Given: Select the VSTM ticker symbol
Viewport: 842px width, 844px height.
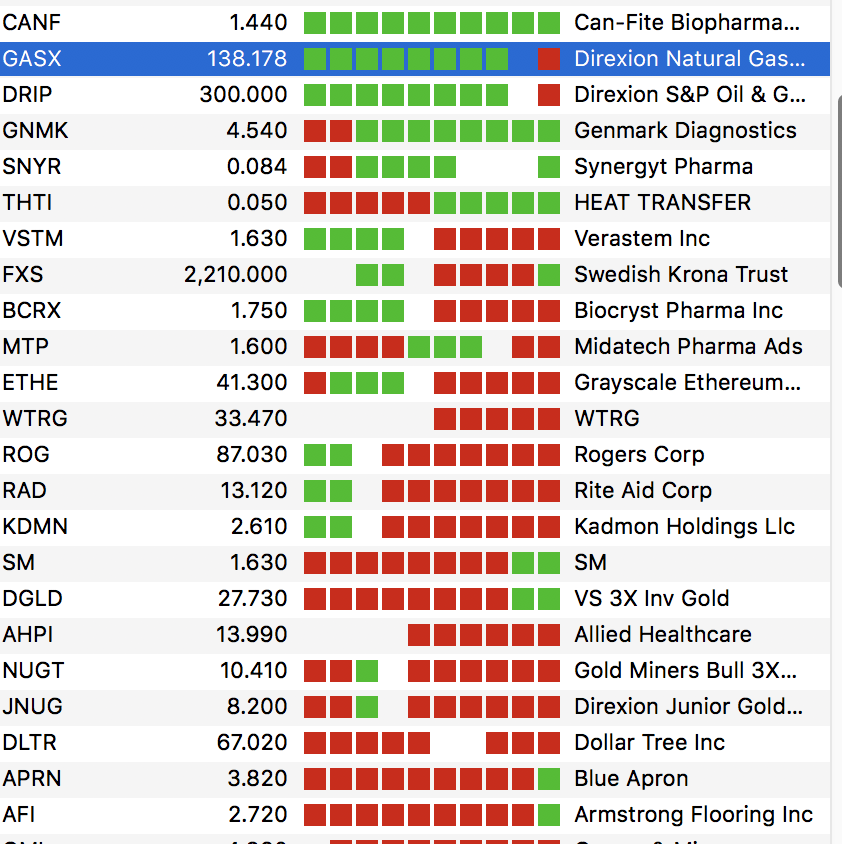Looking at the screenshot, I should click(32, 239).
